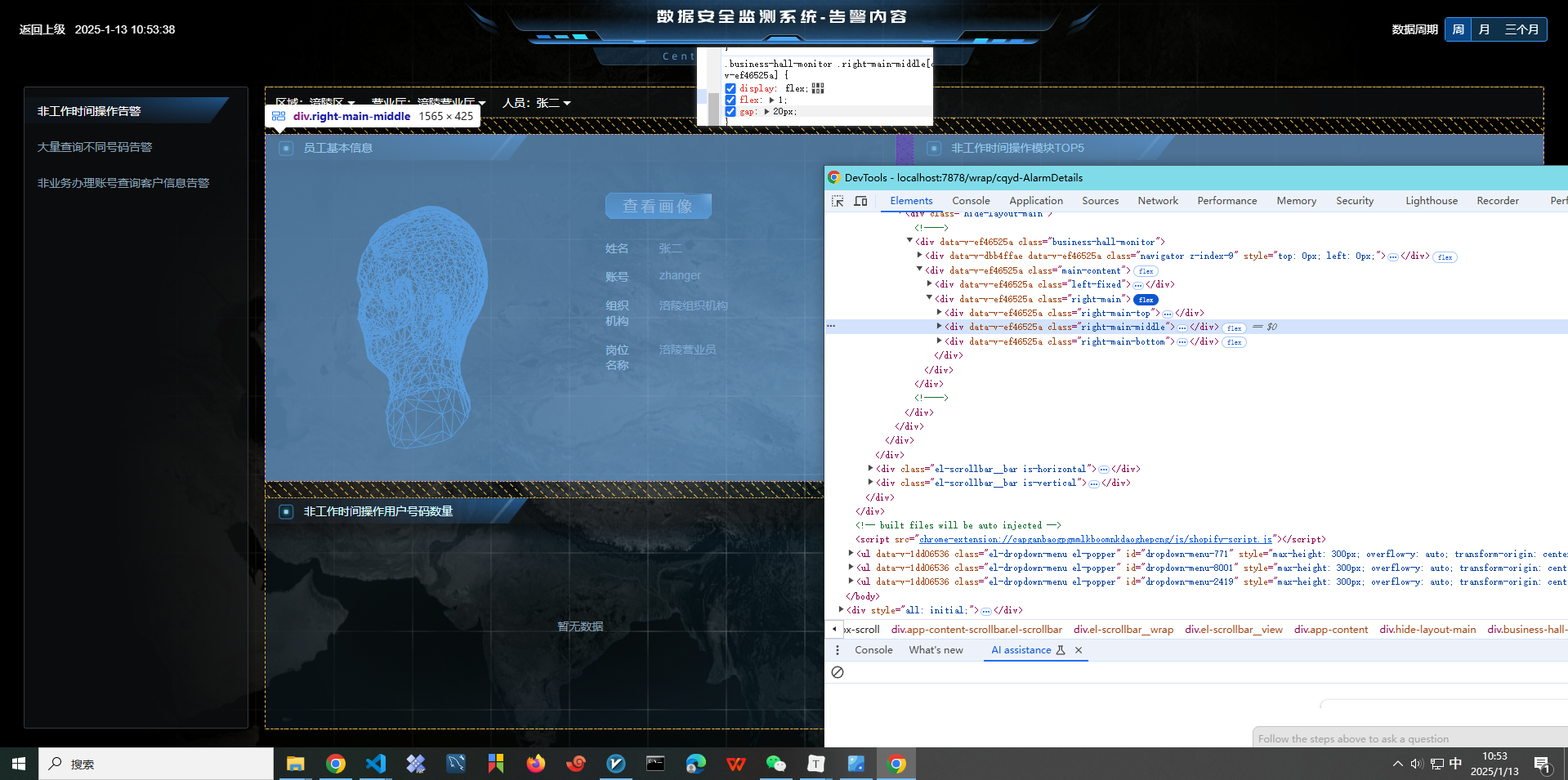Switch to the Network tab
This screenshot has width=1568, height=780.
tap(1158, 201)
